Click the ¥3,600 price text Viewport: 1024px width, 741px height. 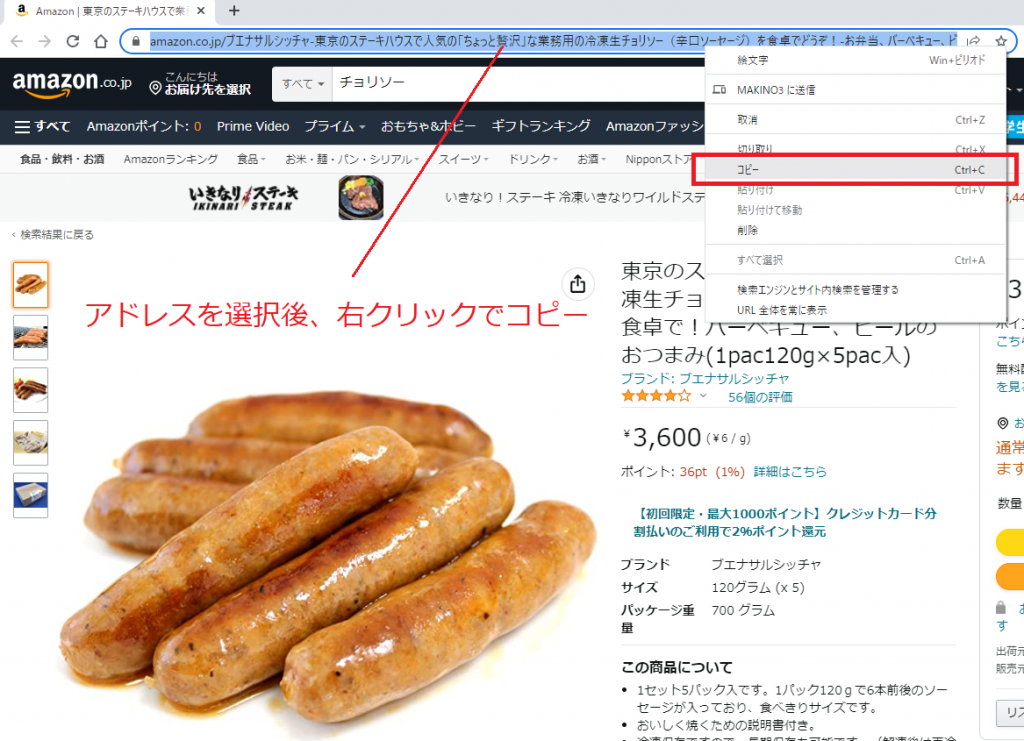coord(662,437)
